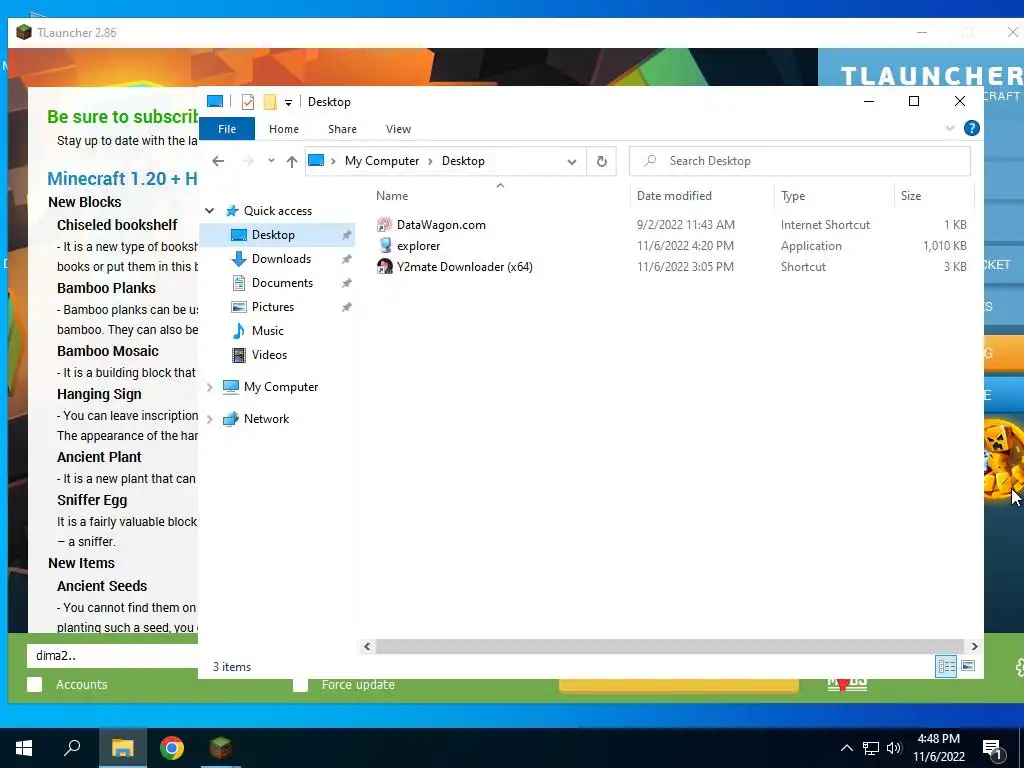
Task: Open Properties icon in Explorer title bar
Action: [248, 102]
